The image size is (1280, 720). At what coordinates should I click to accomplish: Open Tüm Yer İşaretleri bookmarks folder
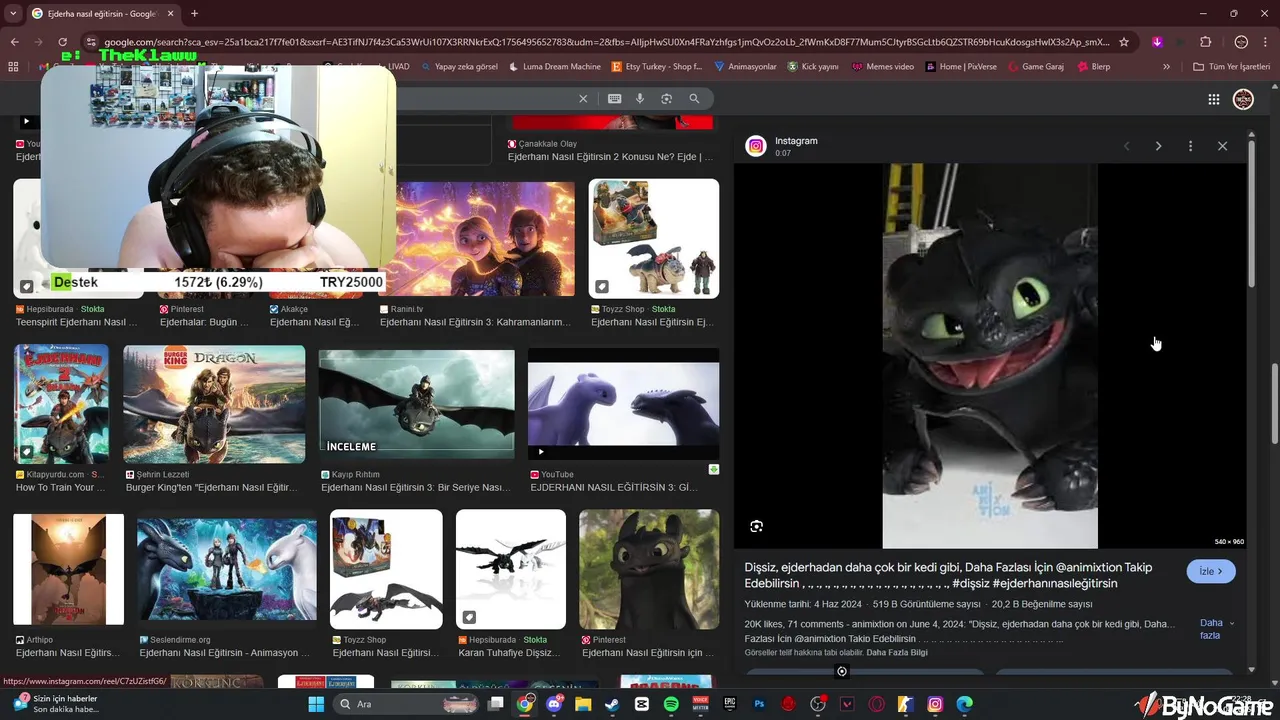tap(1231, 67)
